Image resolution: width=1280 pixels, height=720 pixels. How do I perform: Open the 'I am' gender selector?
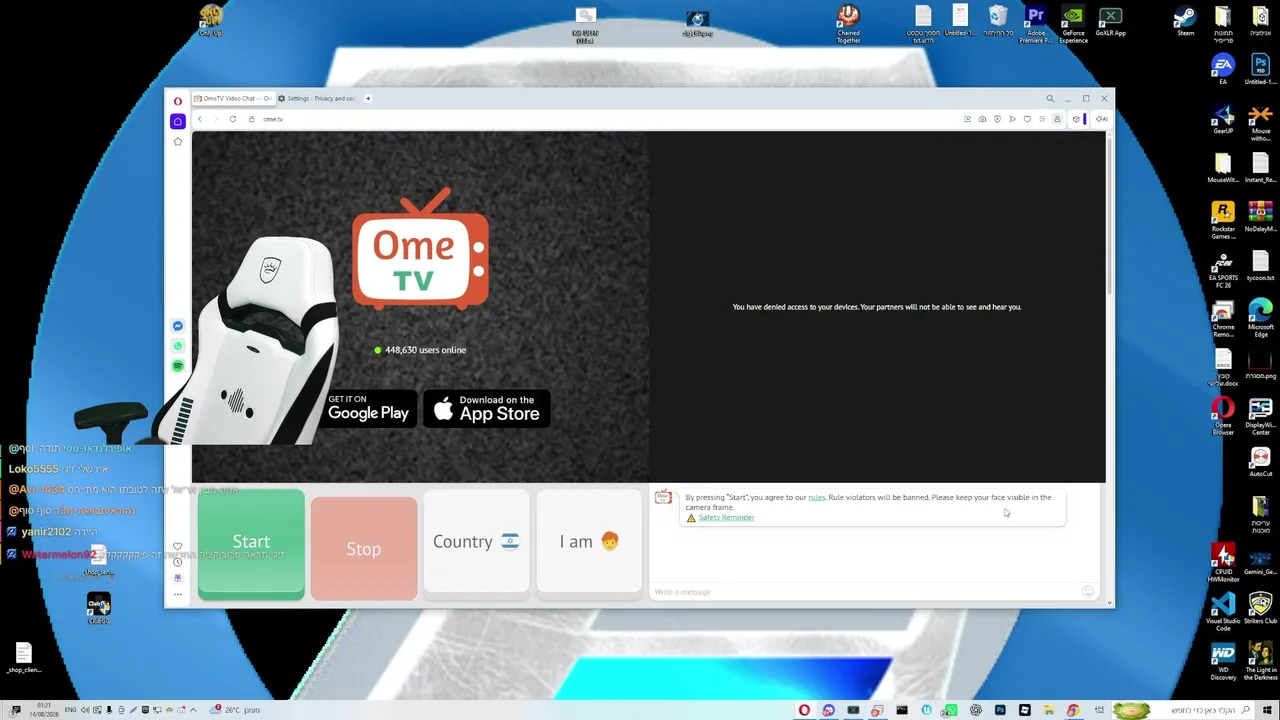(x=589, y=542)
